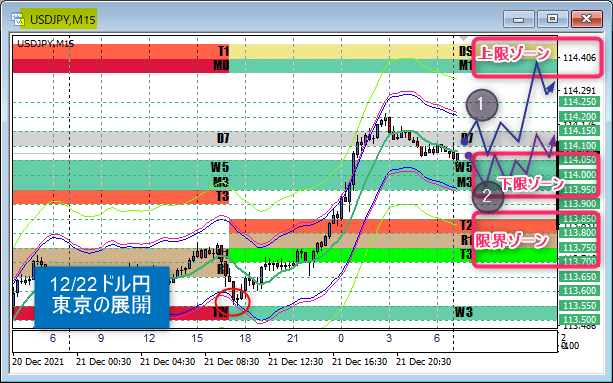Select the 113.600 green price level tag
Screen dimensions: 613x383
(580, 291)
